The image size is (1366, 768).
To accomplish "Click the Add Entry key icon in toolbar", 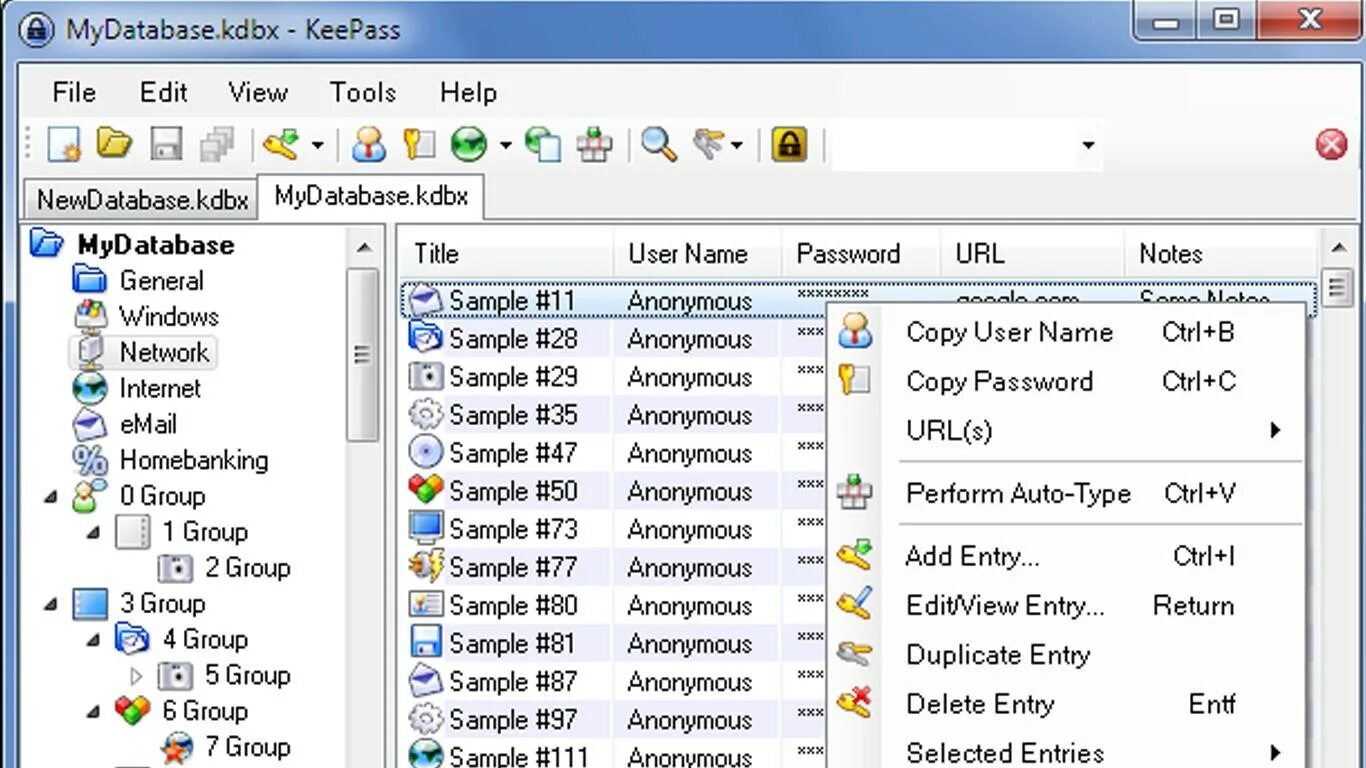I will point(281,145).
